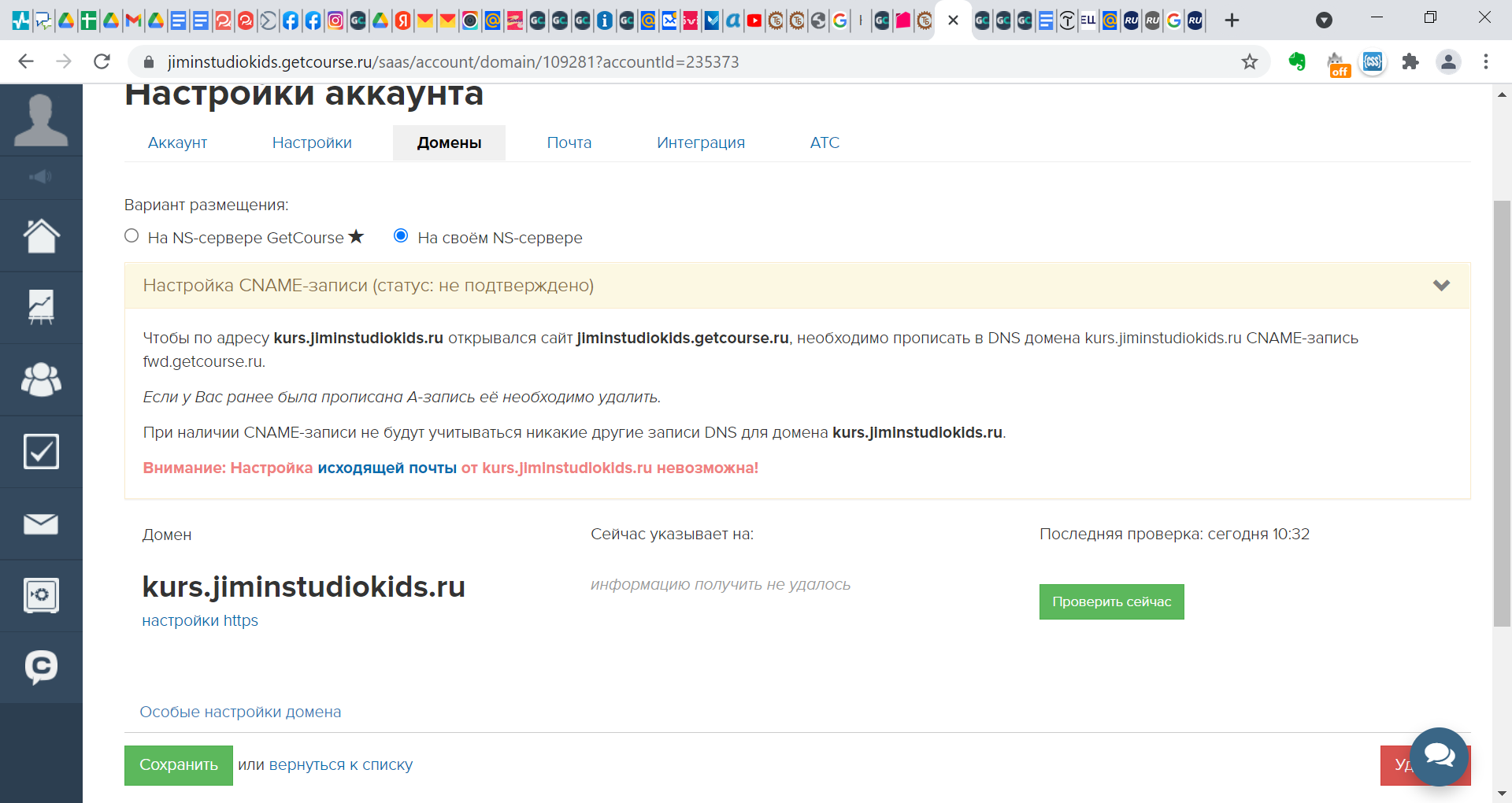Collapse the CNAME settings panel chevron
The height and width of the screenshot is (803, 1512).
[x=1441, y=285]
